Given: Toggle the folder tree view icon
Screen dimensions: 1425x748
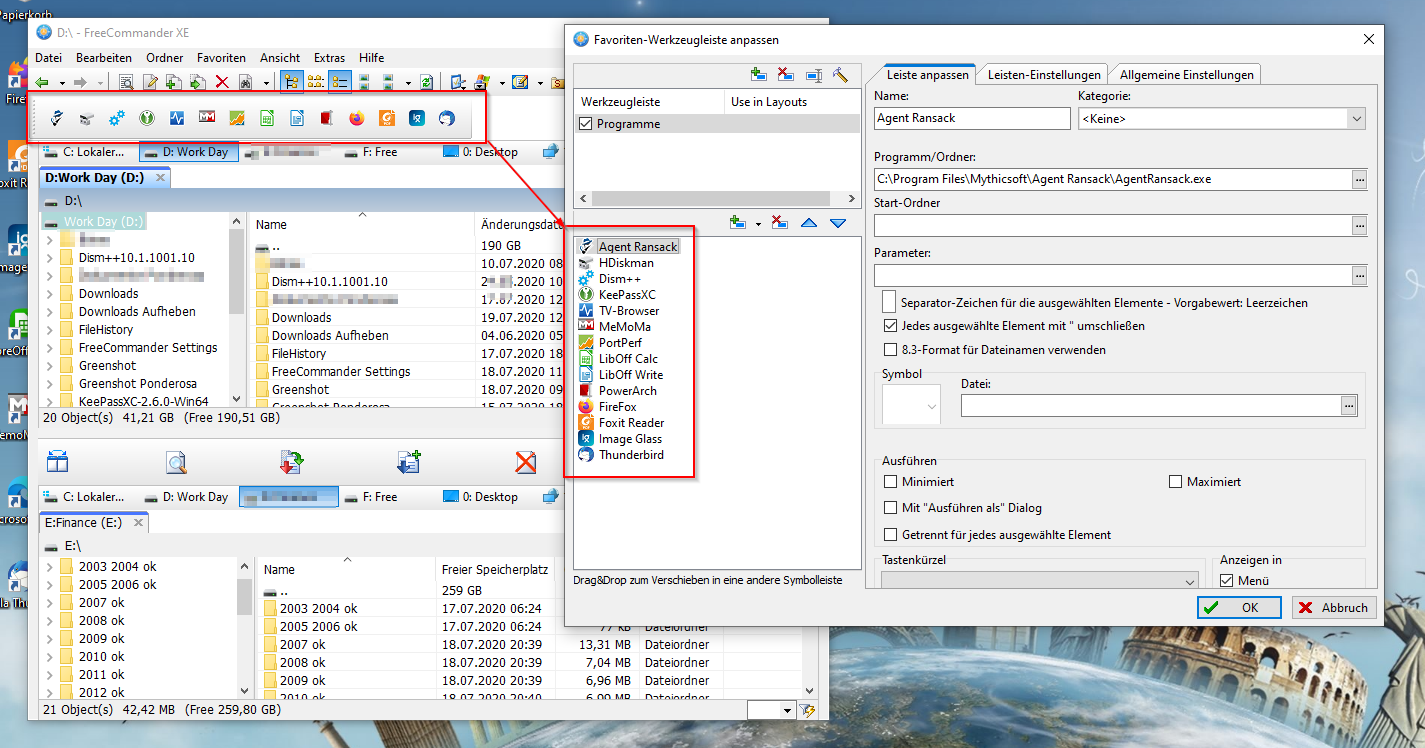Looking at the screenshot, I should click(292, 82).
